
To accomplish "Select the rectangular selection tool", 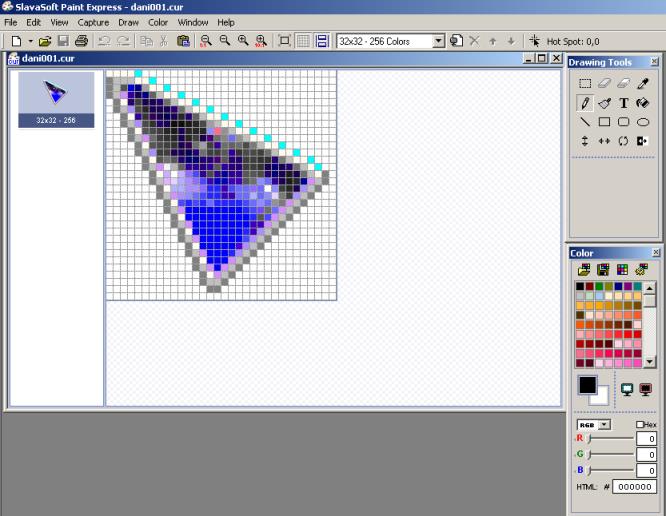I will (585, 84).
